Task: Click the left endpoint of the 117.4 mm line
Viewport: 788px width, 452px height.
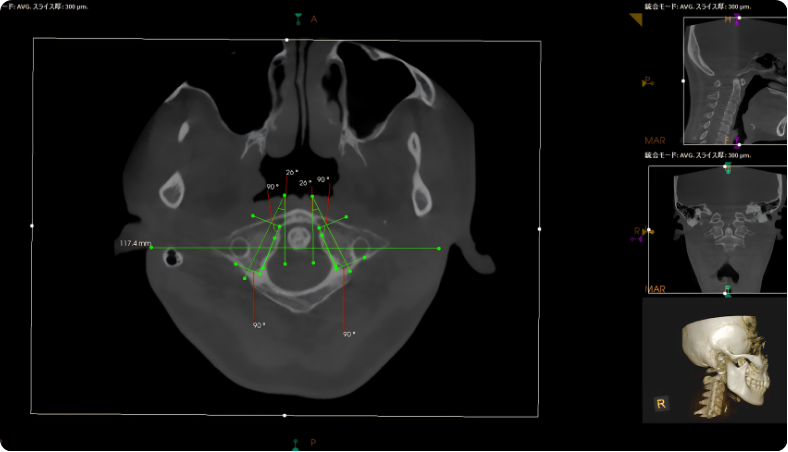Action: pyautogui.click(x=151, y=247)
